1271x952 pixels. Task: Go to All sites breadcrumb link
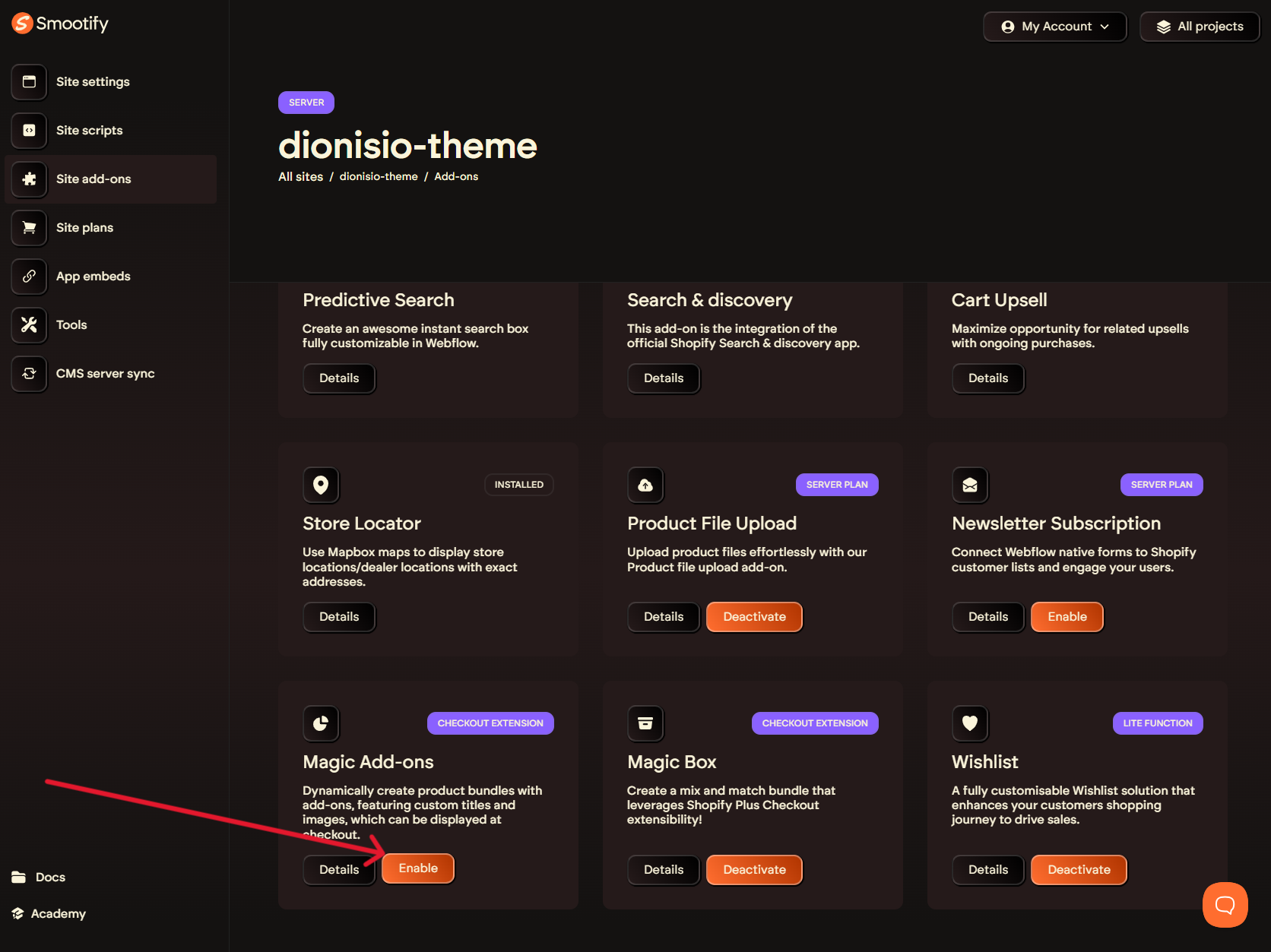click(300, 177)
